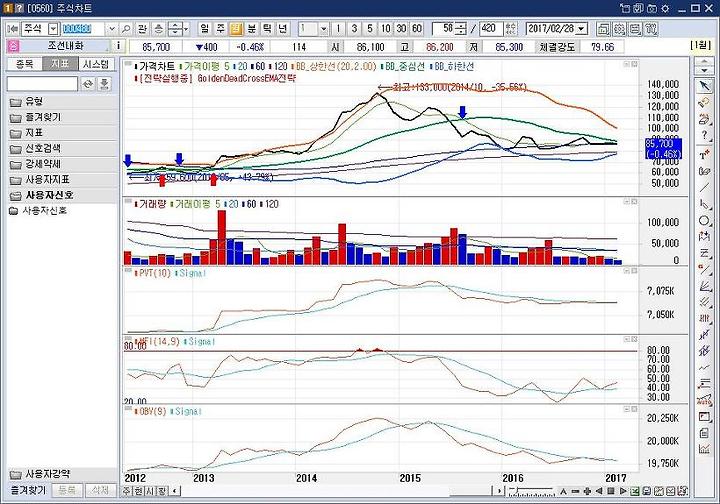Click the first window-layout icon right of date
The height and width of the screenshot is (504, 720).
(603, 29)
